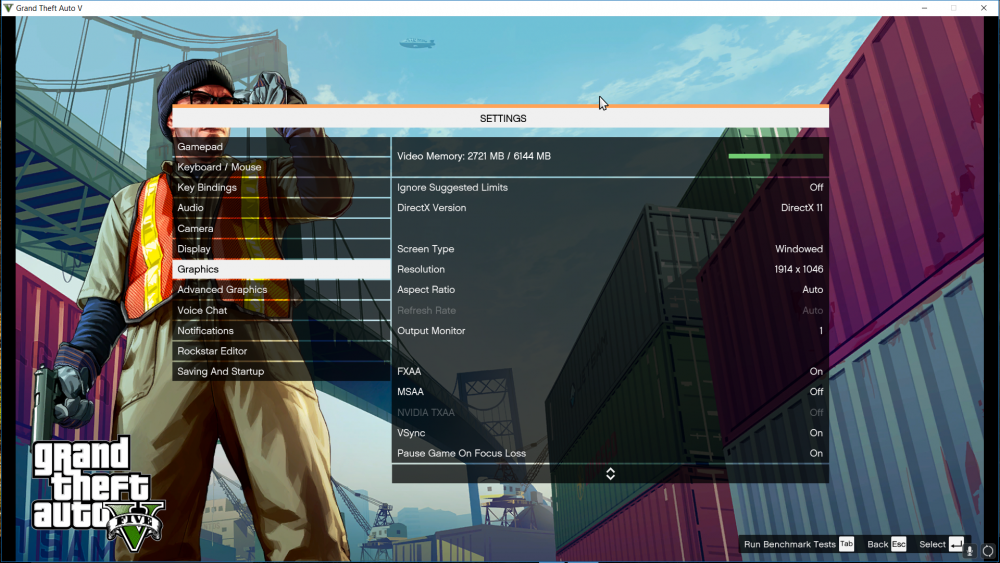This screenshot has height=563, width=1000.
Task: Run Benchmark Tests from the bottom bar
Action: (x=798, y=544)
